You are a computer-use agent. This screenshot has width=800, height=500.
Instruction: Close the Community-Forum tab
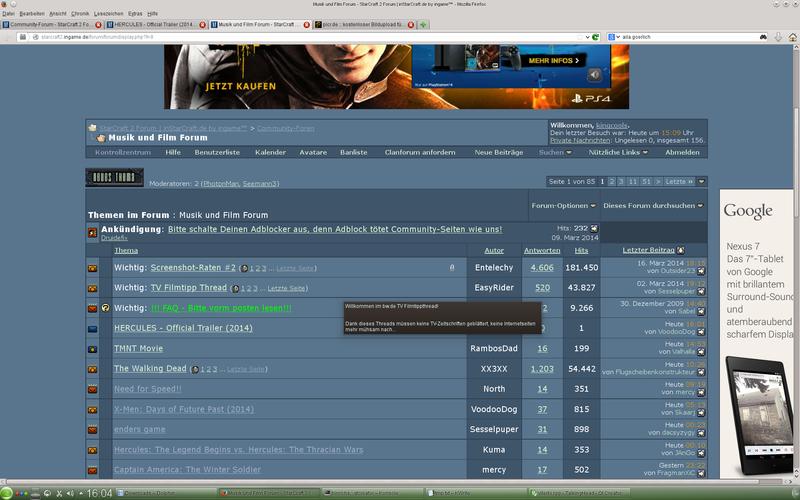click(x=98, y=24)
